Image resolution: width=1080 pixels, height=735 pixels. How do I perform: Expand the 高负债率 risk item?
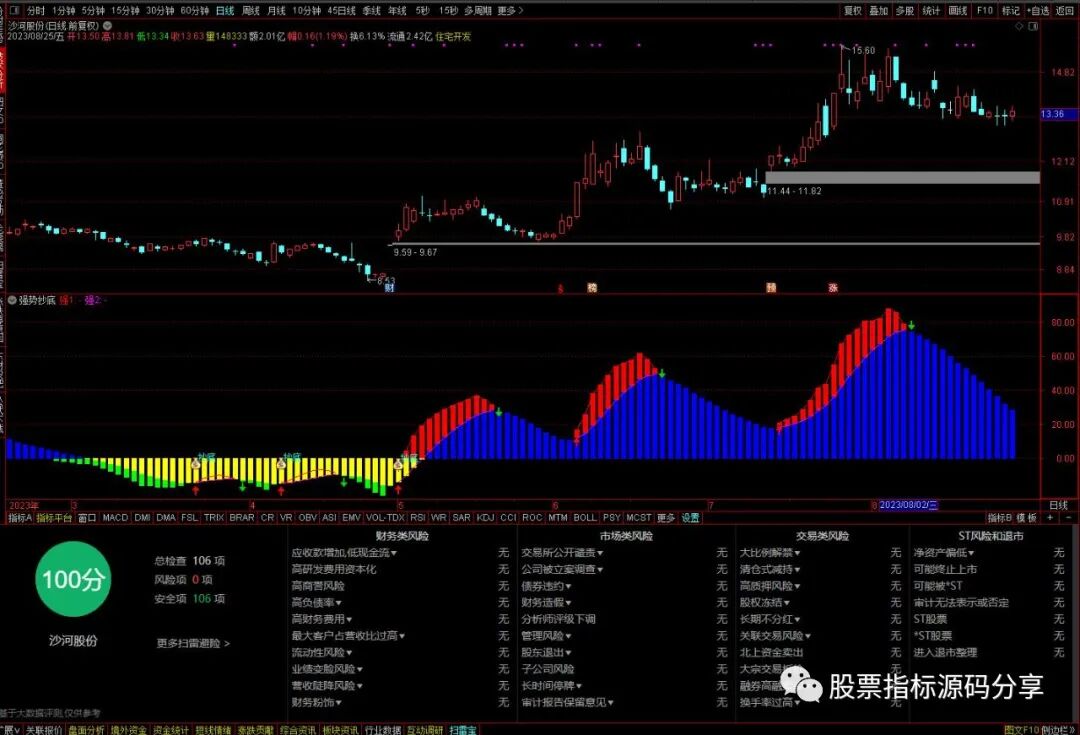click(x=316, y=602)
